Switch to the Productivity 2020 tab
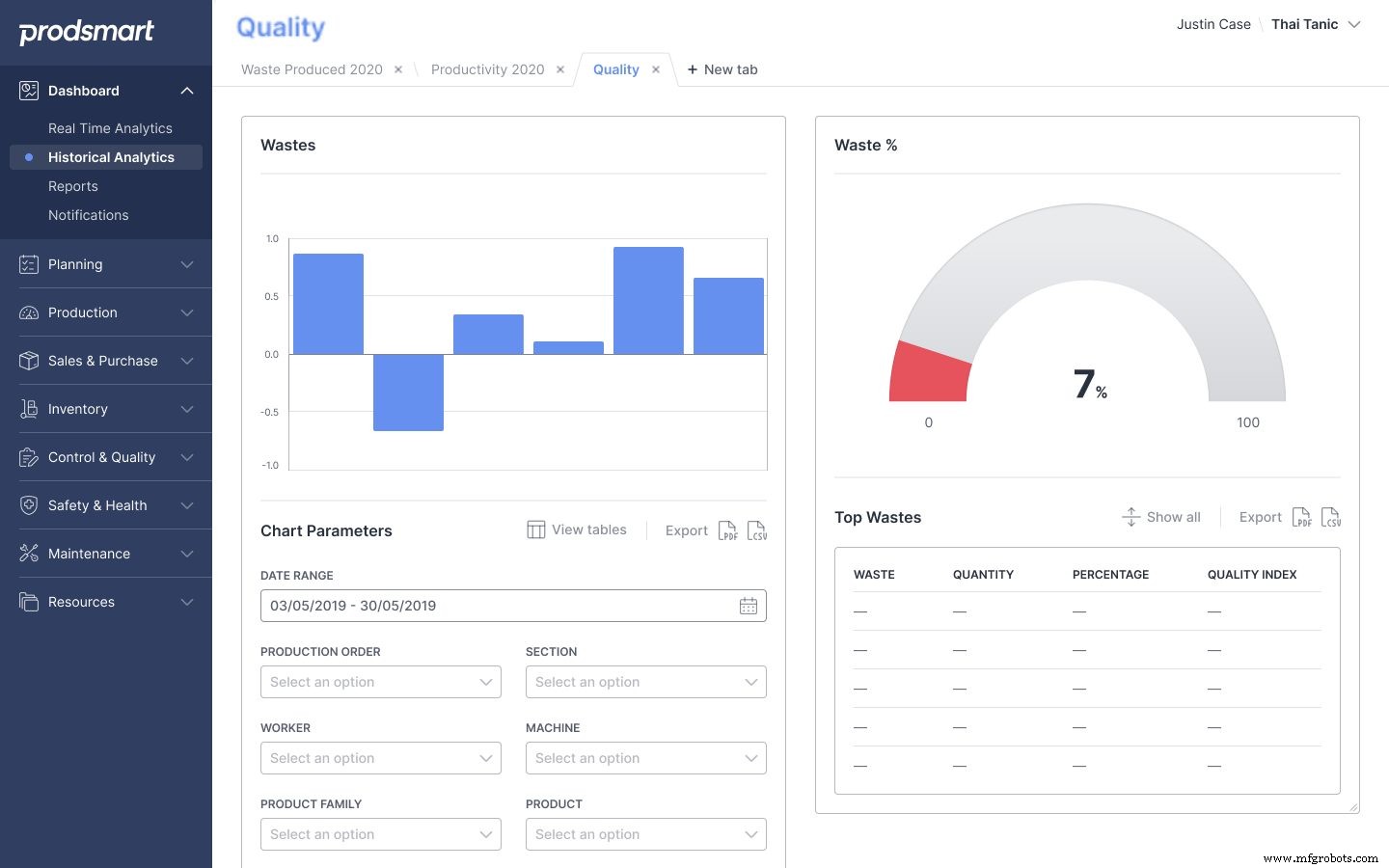The height and width of the screenshot is (868, 1389). (x=487, y=69)
